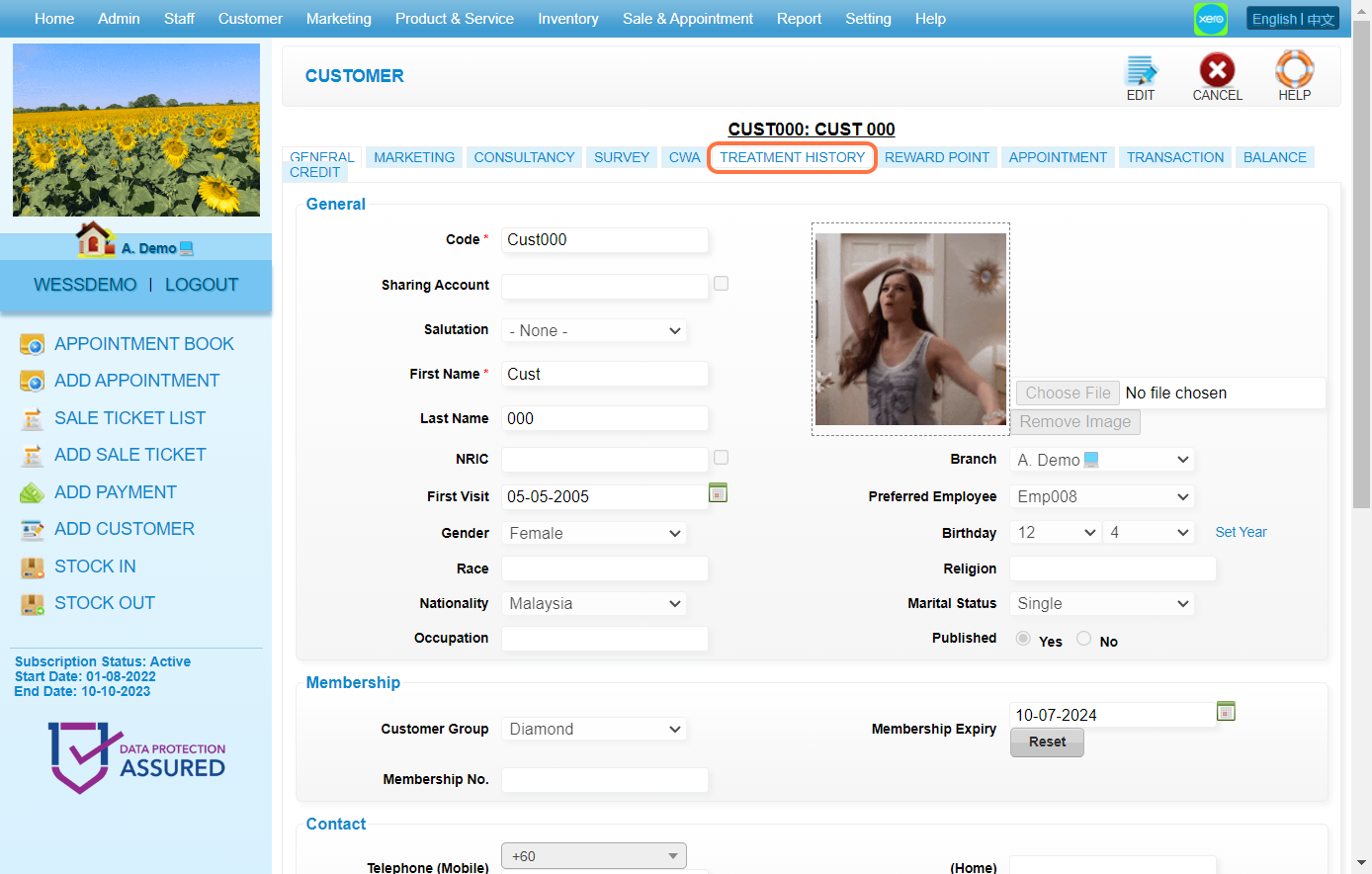Toggle Sharing Account checkbox
1372x874 pixels.
pos(722,284)
